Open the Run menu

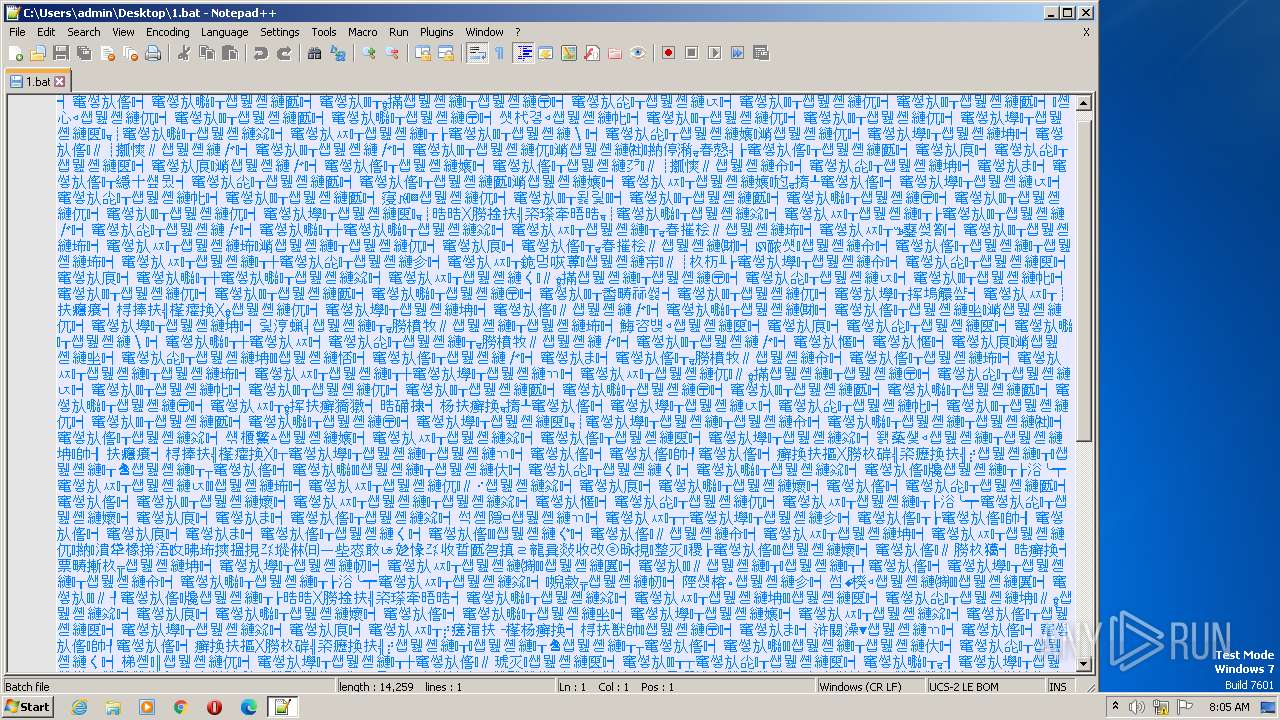(x=399, y=32)
